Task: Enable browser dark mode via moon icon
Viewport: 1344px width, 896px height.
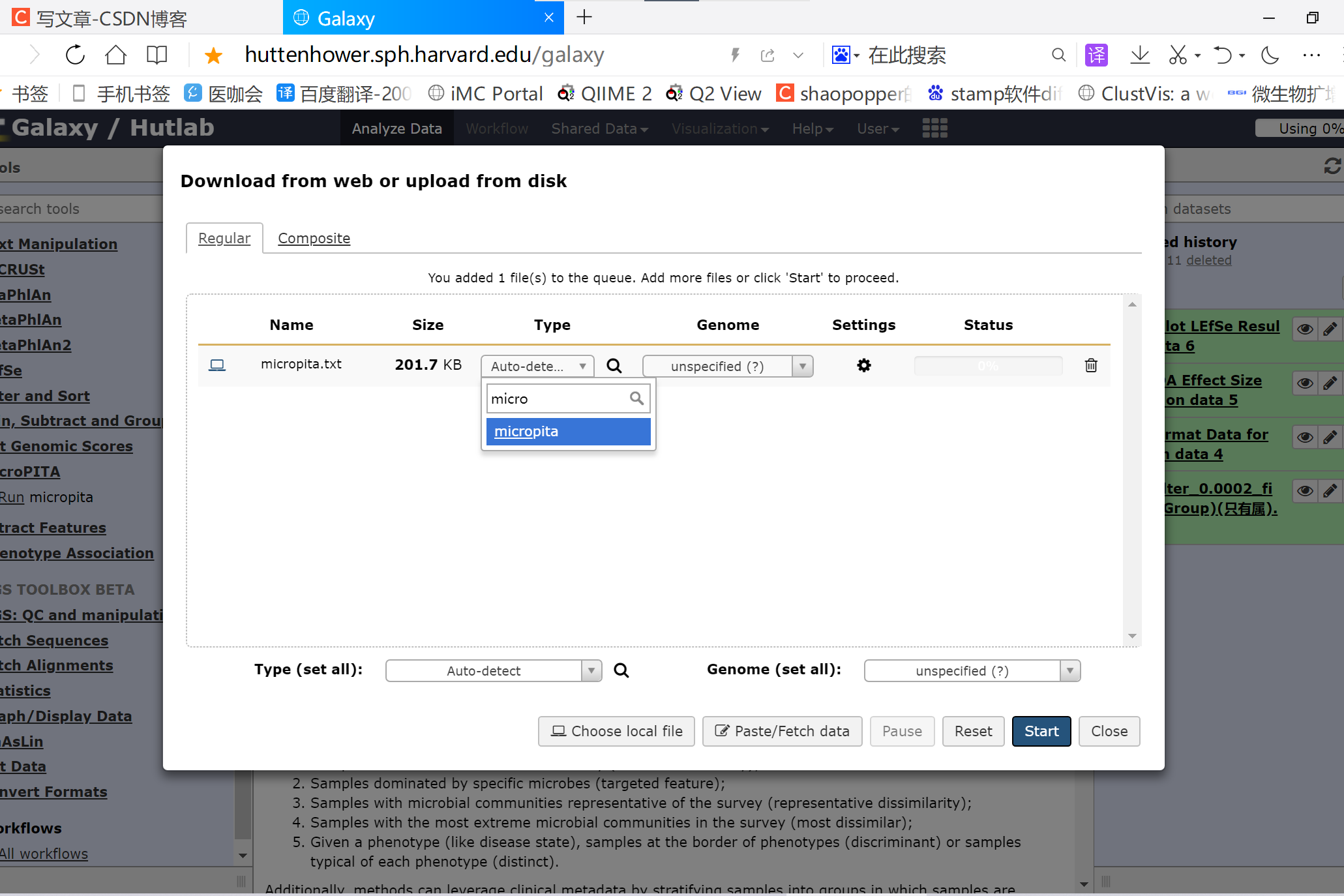Action: tap(1270, 55)
